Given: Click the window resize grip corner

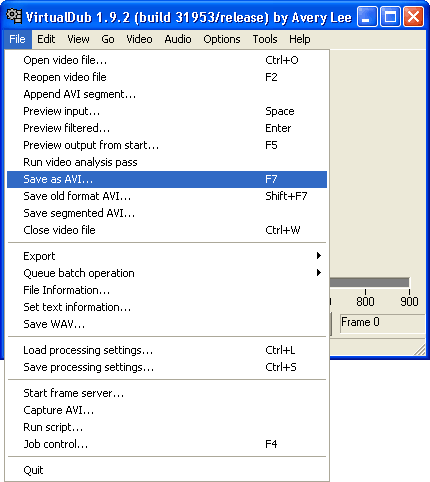Looking at the screenshot, I should click(419, 350).
